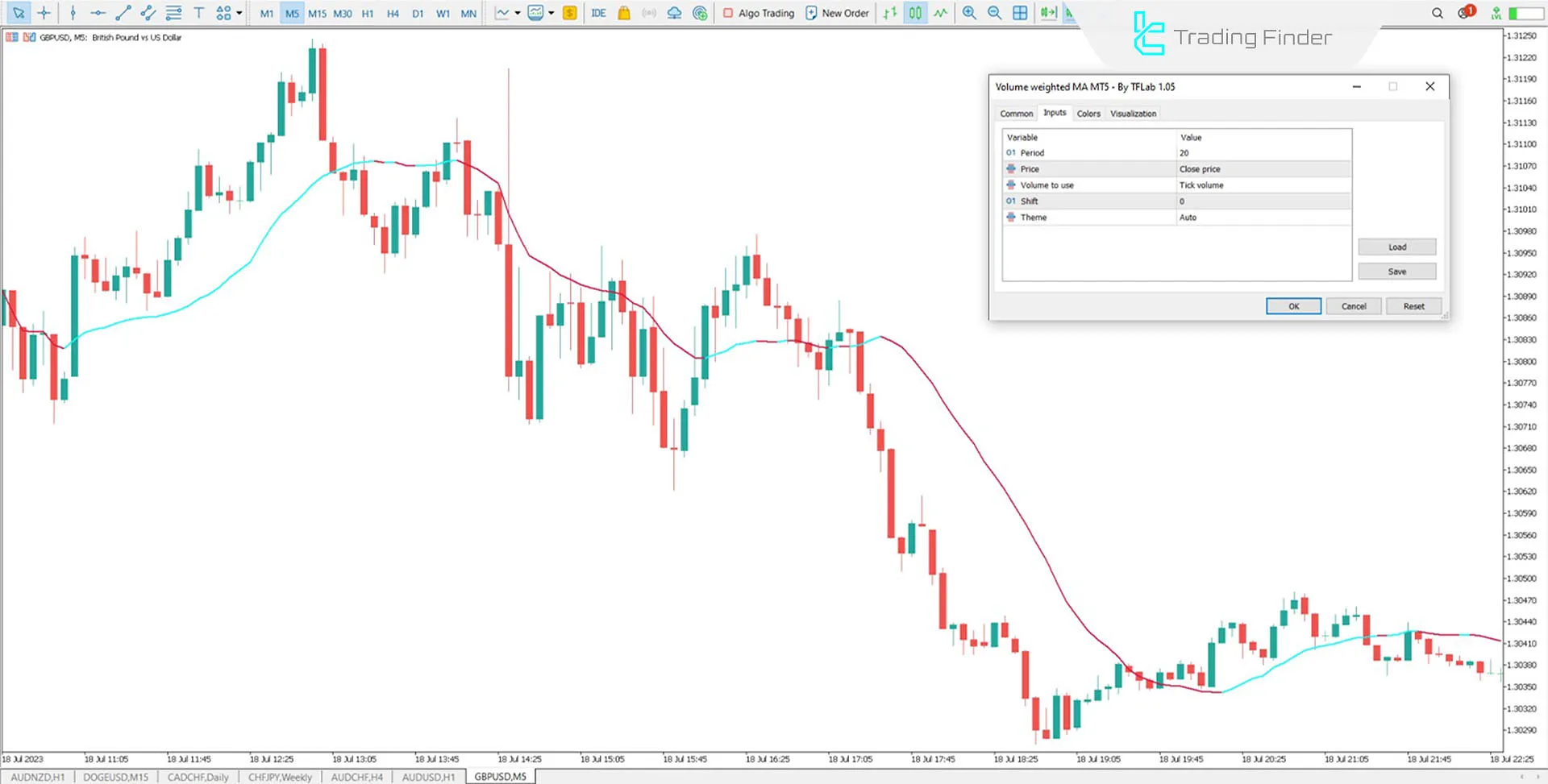Click the Reset button
The image size is (1548, 784).
(1413, 306)
